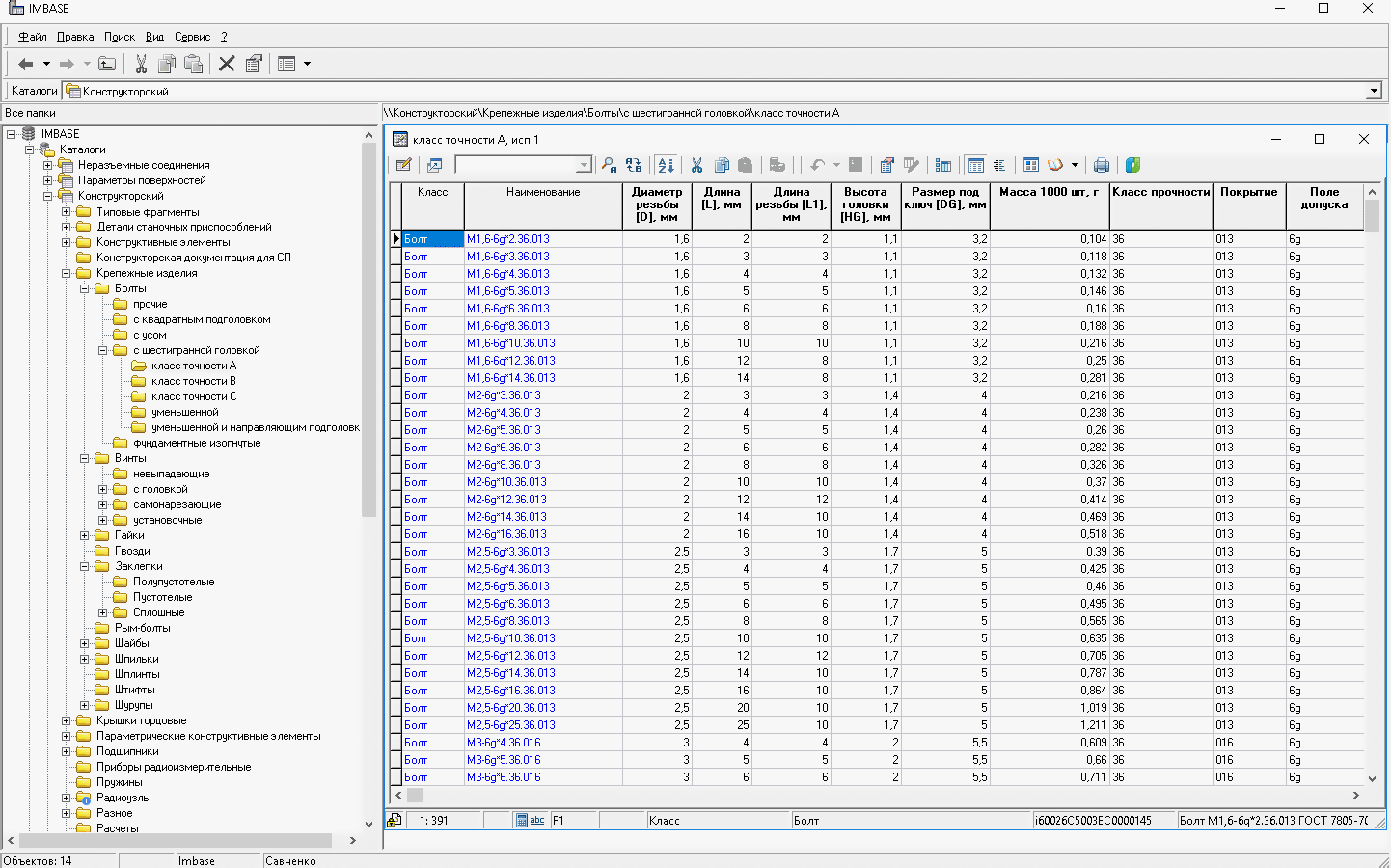Click the printer icon in table toolbar
Image resolution: width=1391 pixels, height=868 pixels.
[1101, 165]
